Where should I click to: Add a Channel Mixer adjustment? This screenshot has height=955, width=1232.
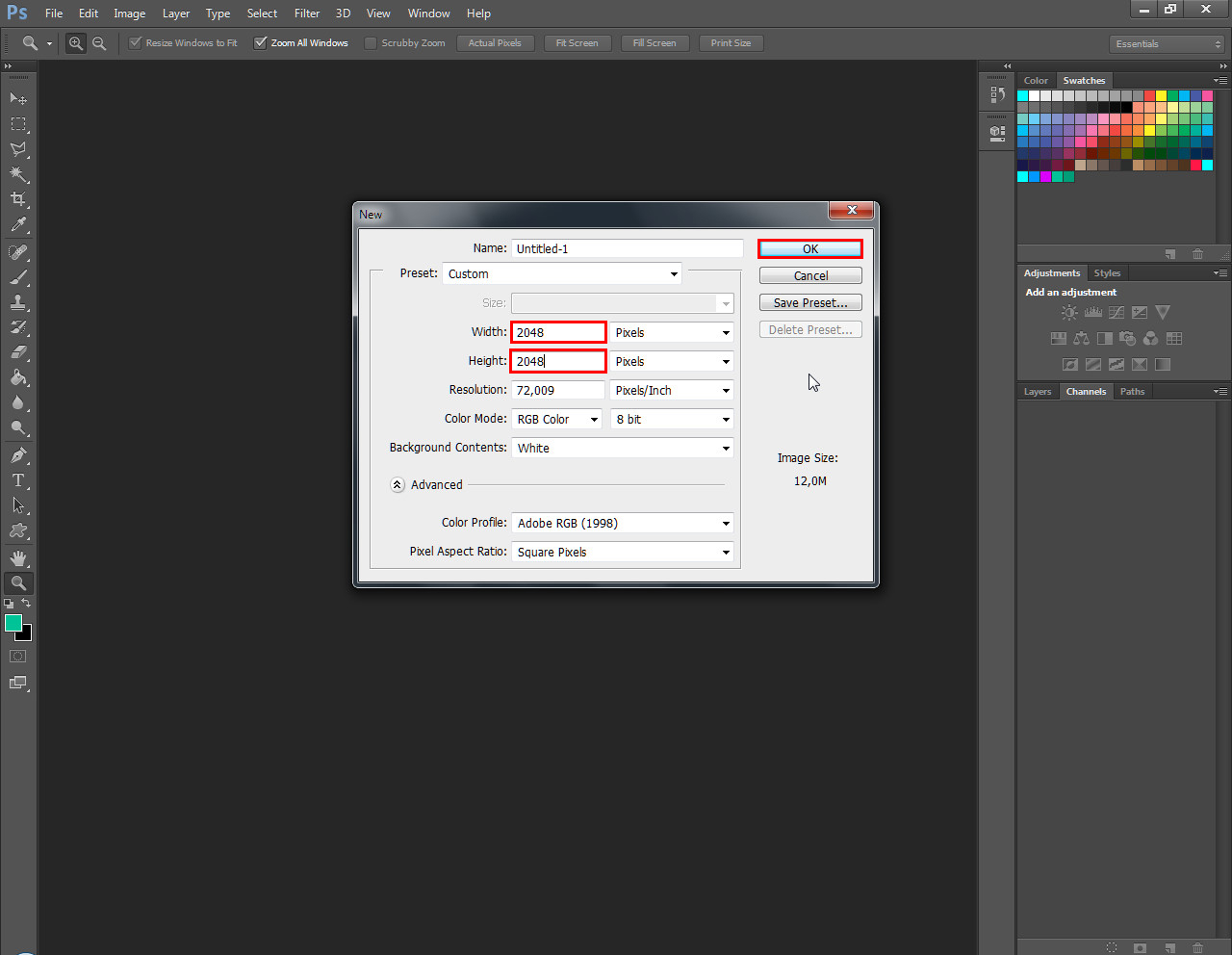tap(1151, 339)
